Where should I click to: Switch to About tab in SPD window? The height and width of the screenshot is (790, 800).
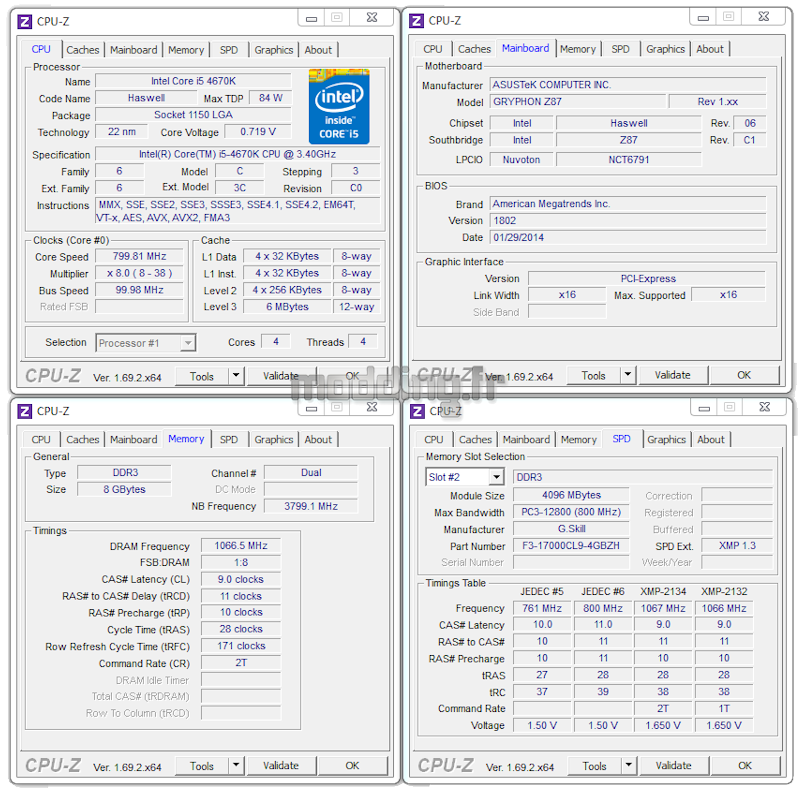(x=711, y=439)
